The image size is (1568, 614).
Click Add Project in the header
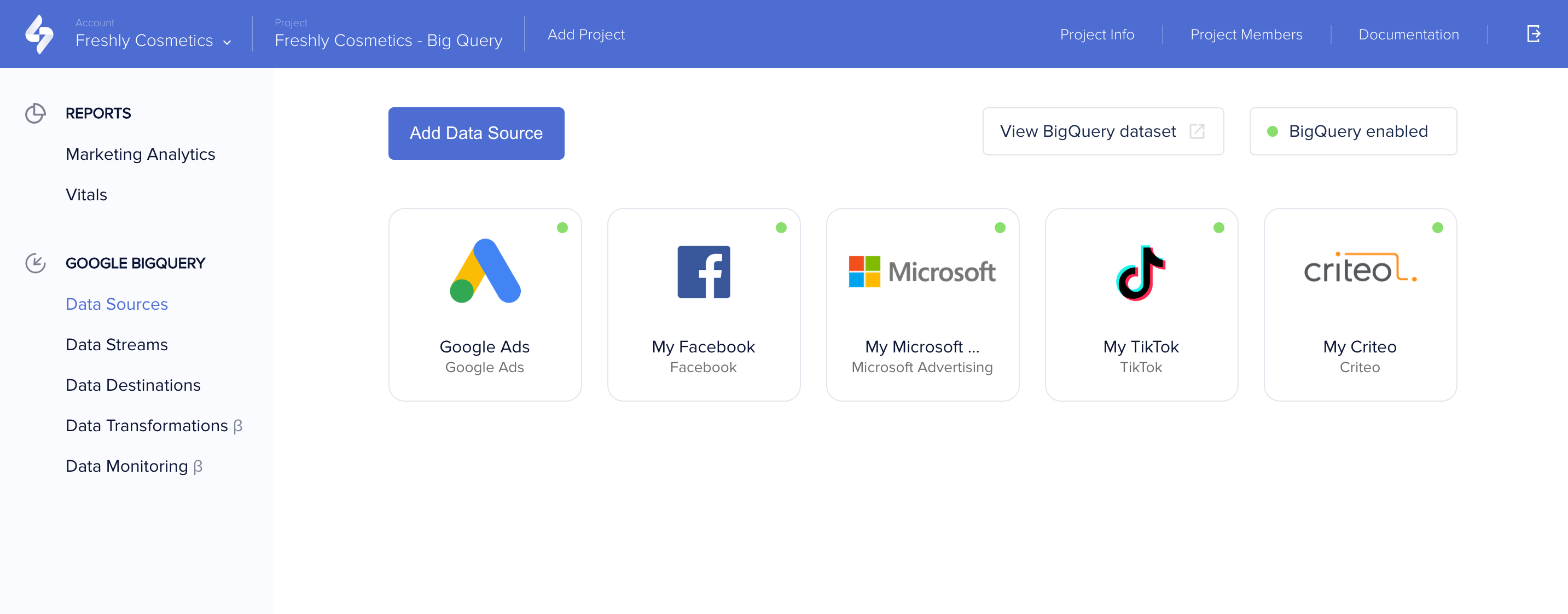pyautogui.click(x=586, y=34)
